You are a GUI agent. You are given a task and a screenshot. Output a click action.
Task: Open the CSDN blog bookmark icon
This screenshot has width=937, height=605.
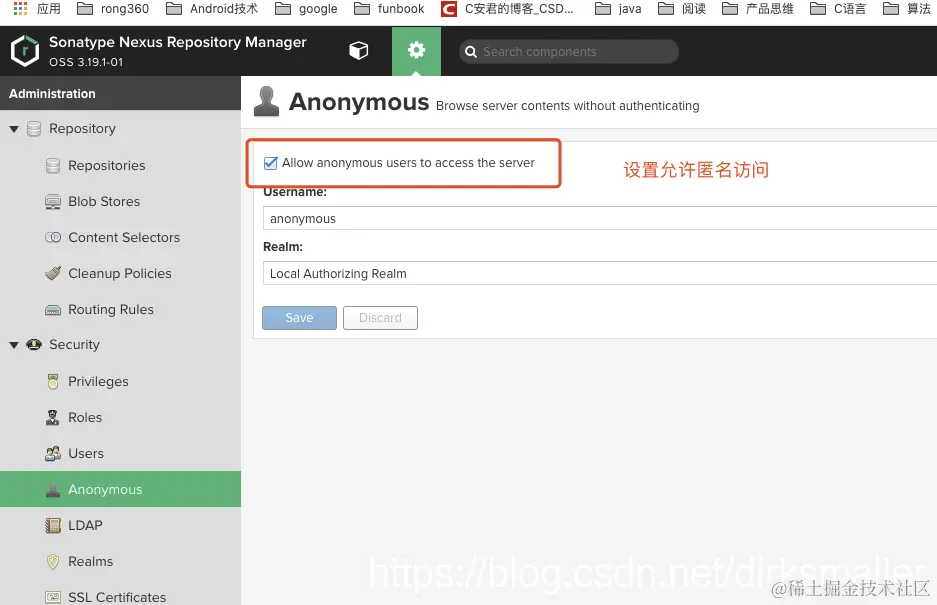[449, 9]
